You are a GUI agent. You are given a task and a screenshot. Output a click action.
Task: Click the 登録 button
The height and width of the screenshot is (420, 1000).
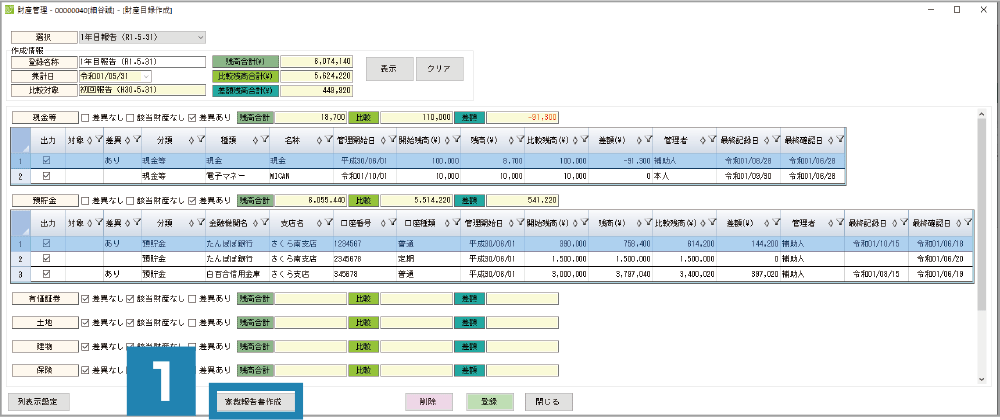click(489, 401)
